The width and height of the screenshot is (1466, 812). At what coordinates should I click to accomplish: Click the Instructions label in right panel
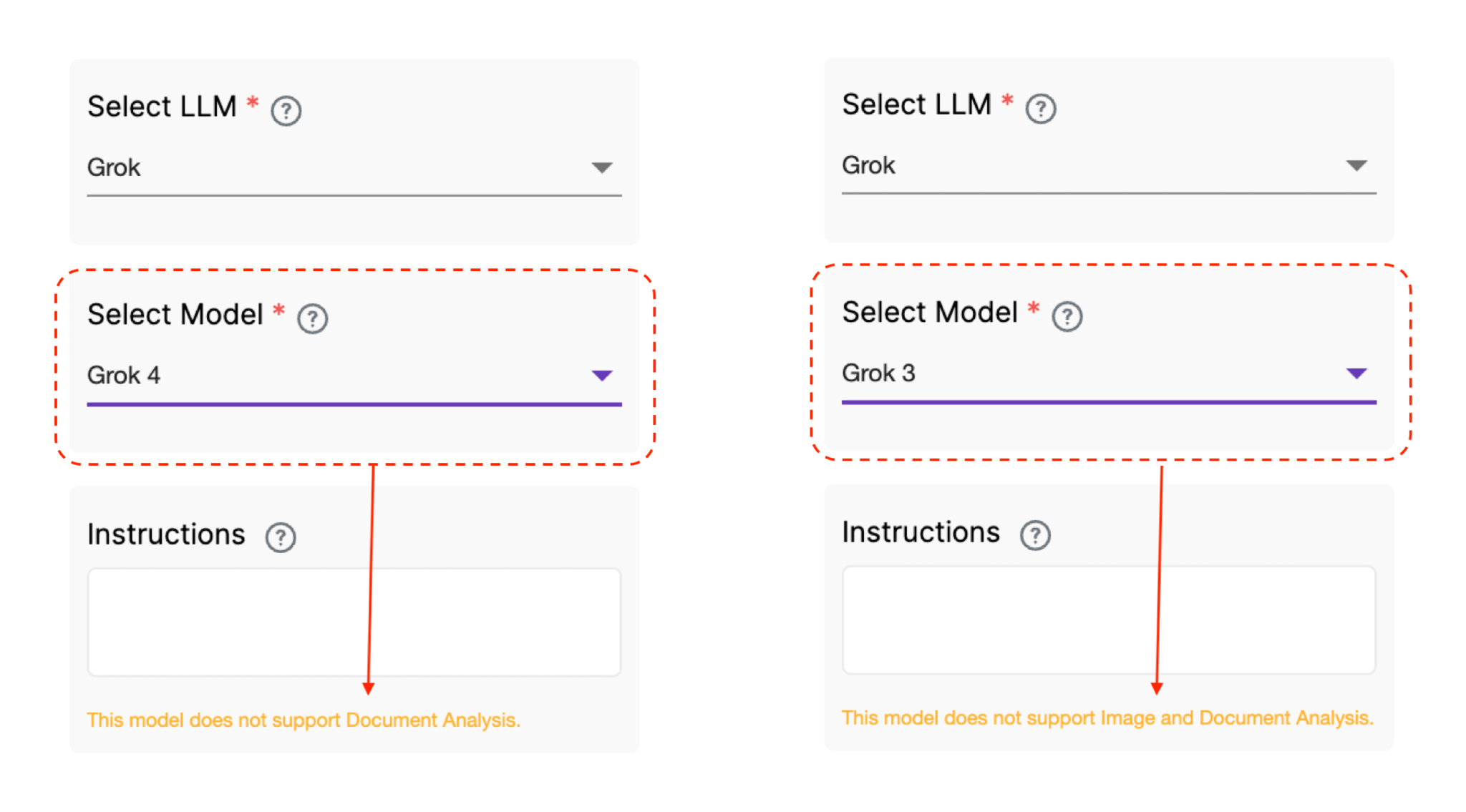coord(921,532)
